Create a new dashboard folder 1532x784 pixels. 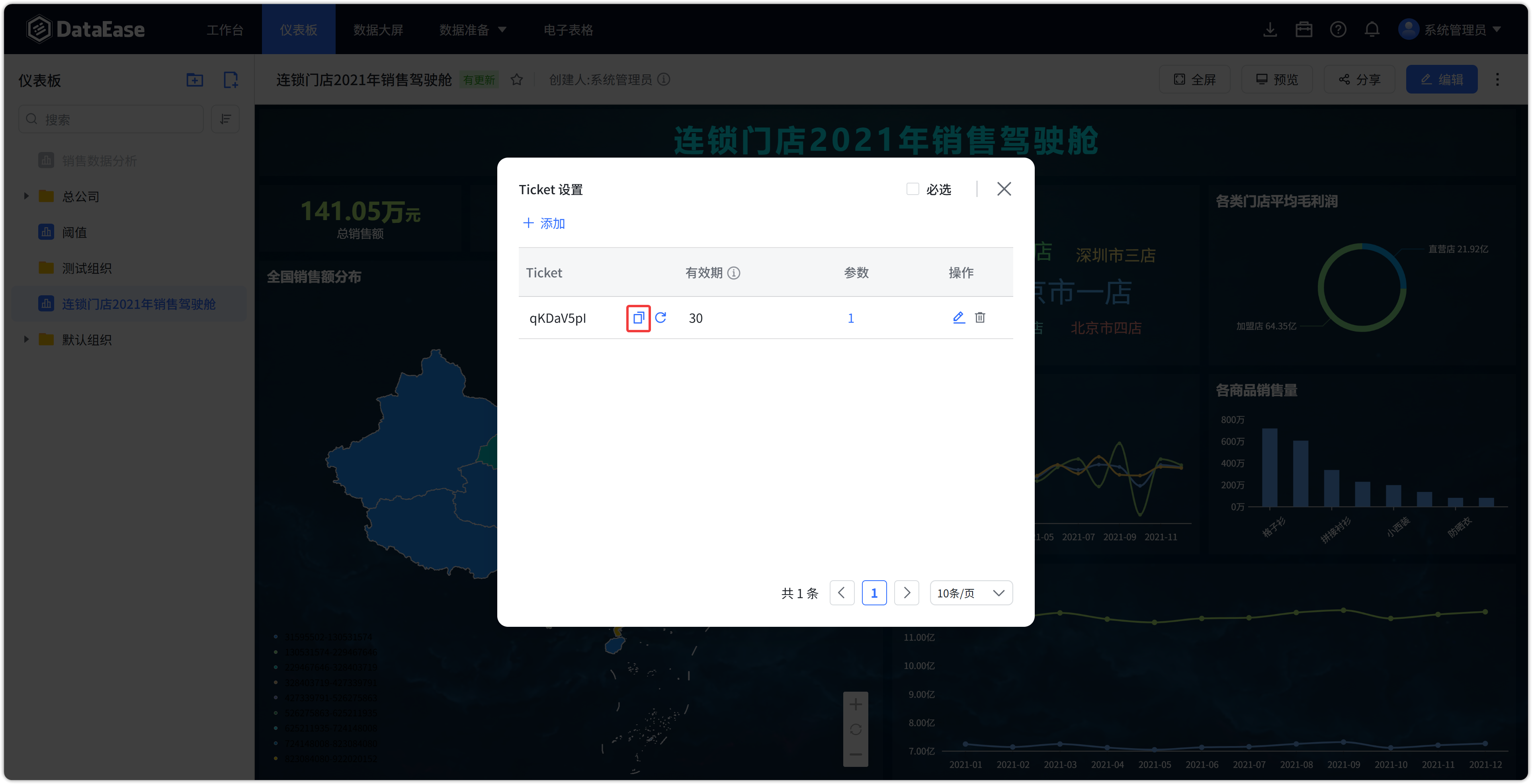pyautogui.click(x=194, y=80)
